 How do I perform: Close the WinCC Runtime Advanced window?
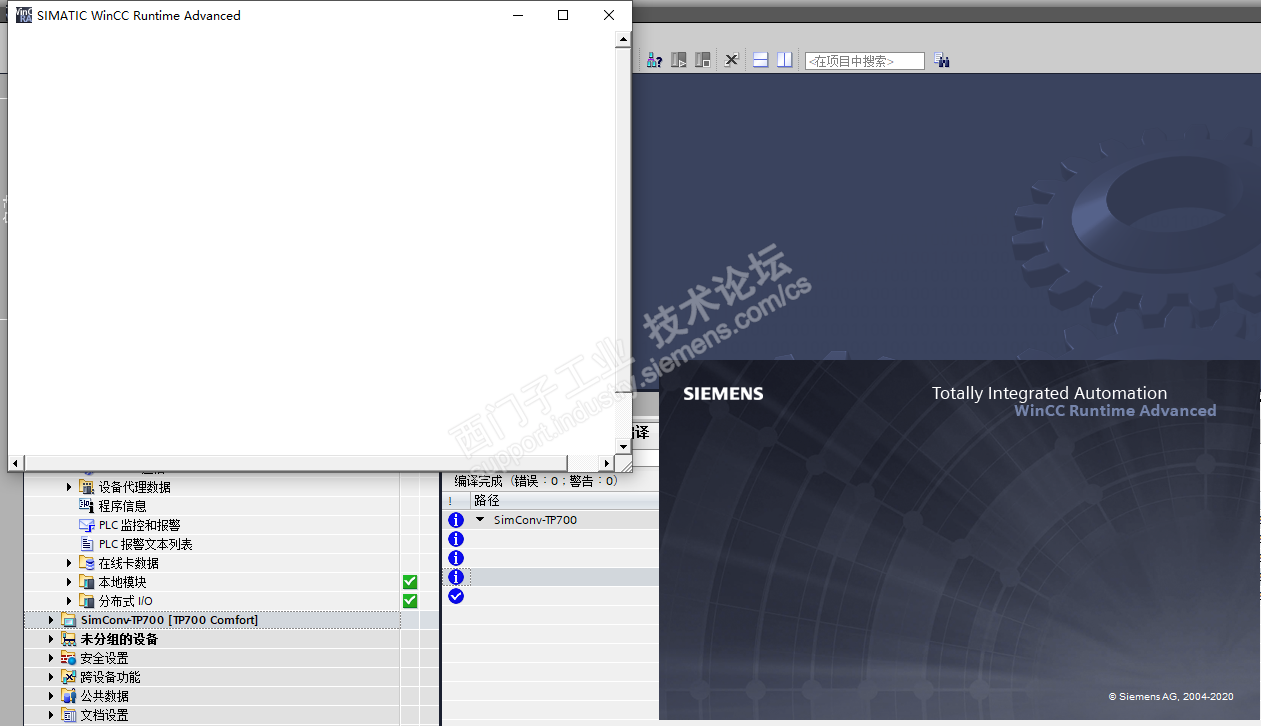609,15
